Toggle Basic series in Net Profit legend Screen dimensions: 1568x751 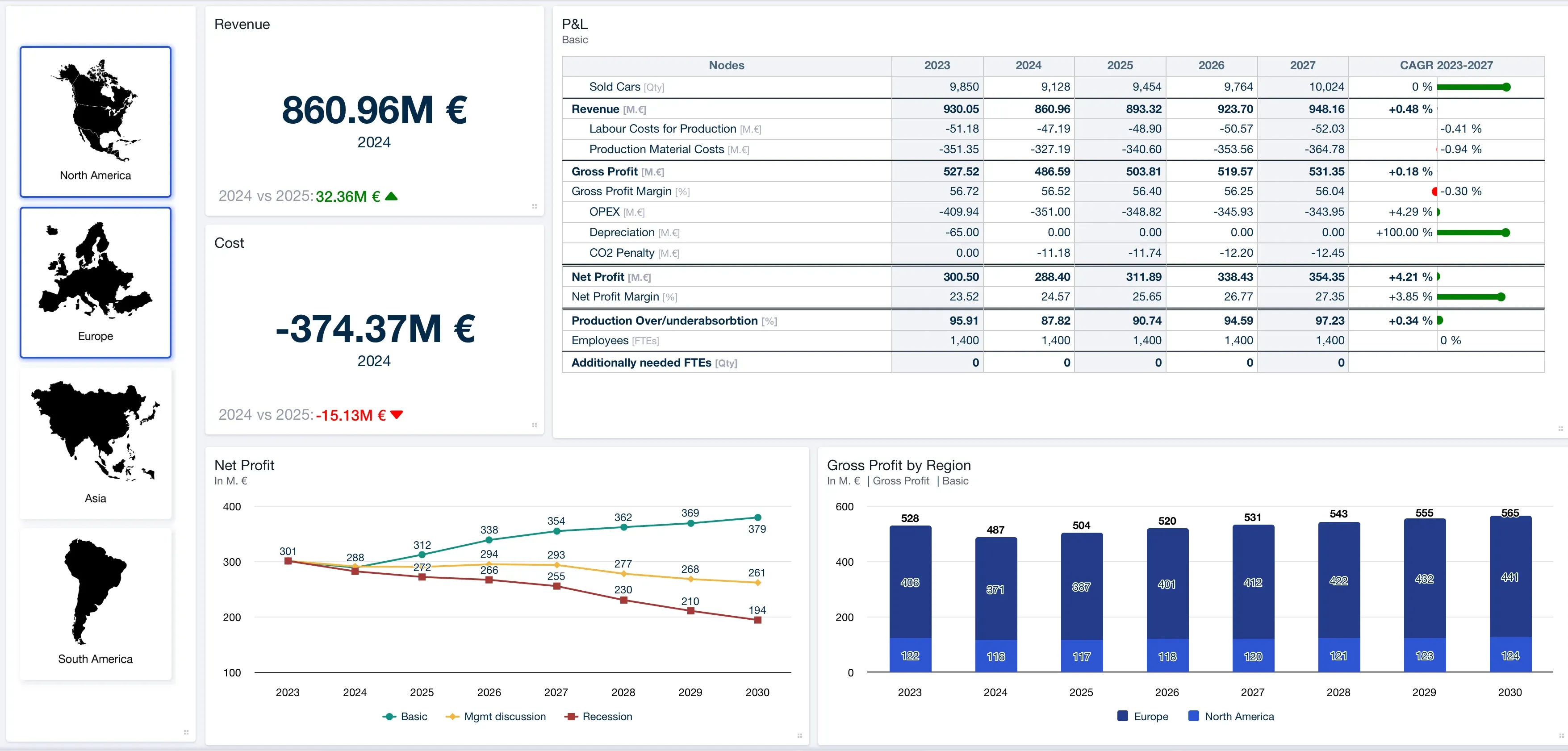pyautogui.click(x=405, y=716)
